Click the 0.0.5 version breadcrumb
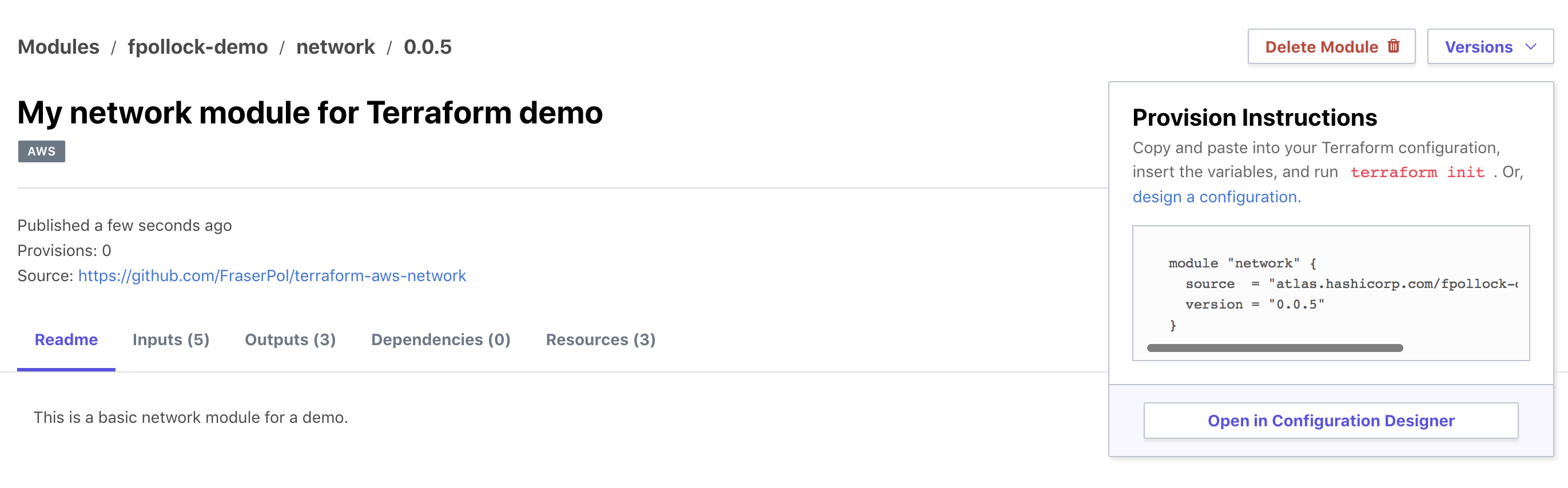The width and height of the screenshot is (1568, 488). 427,47
